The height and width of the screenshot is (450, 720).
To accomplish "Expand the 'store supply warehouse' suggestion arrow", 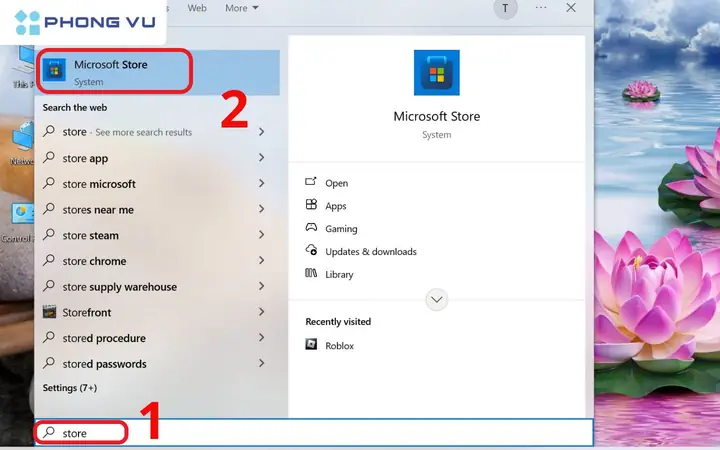I will 261,286.
